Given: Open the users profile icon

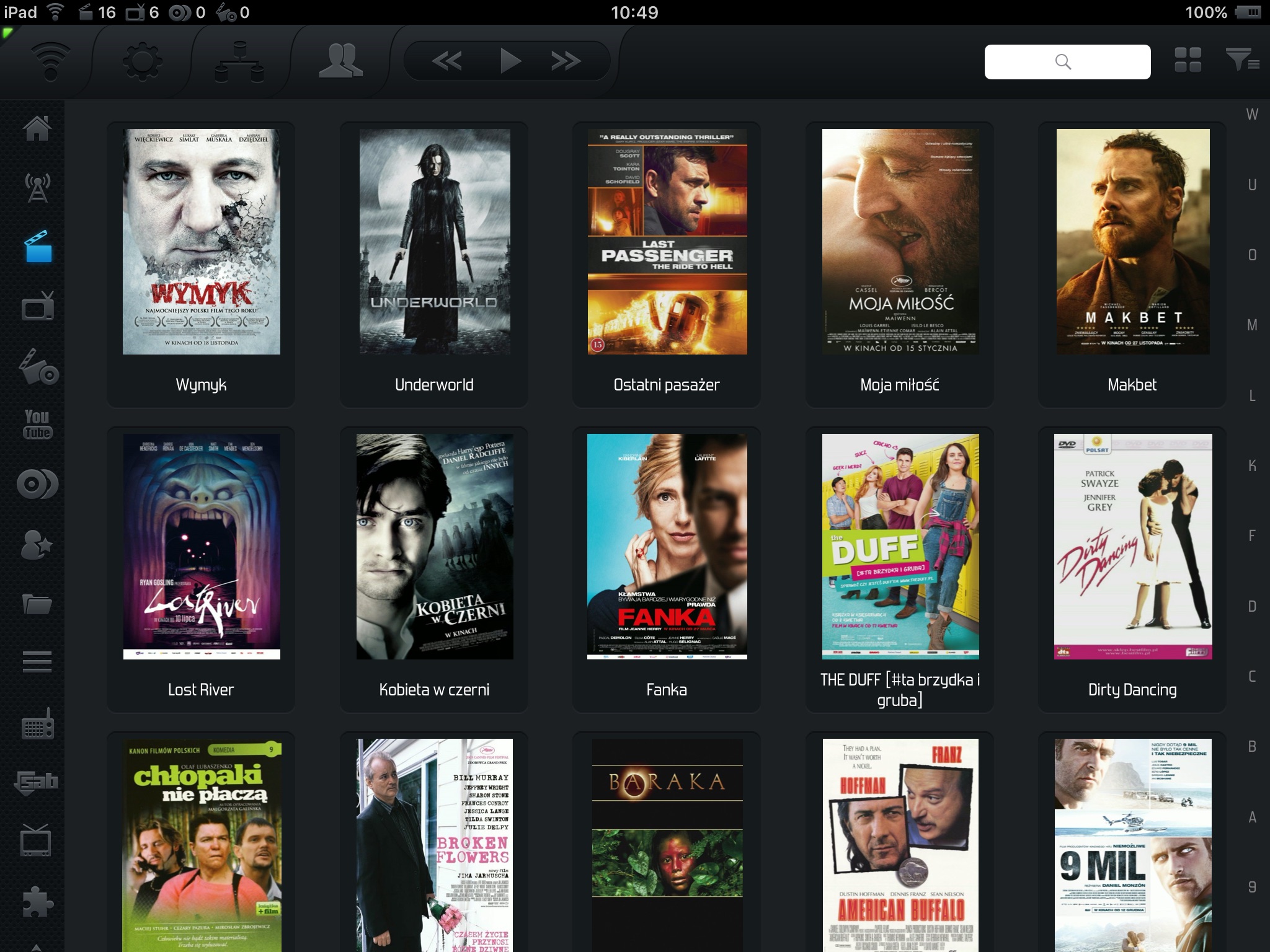Looking at the screenshot, I should coord(340,61).
